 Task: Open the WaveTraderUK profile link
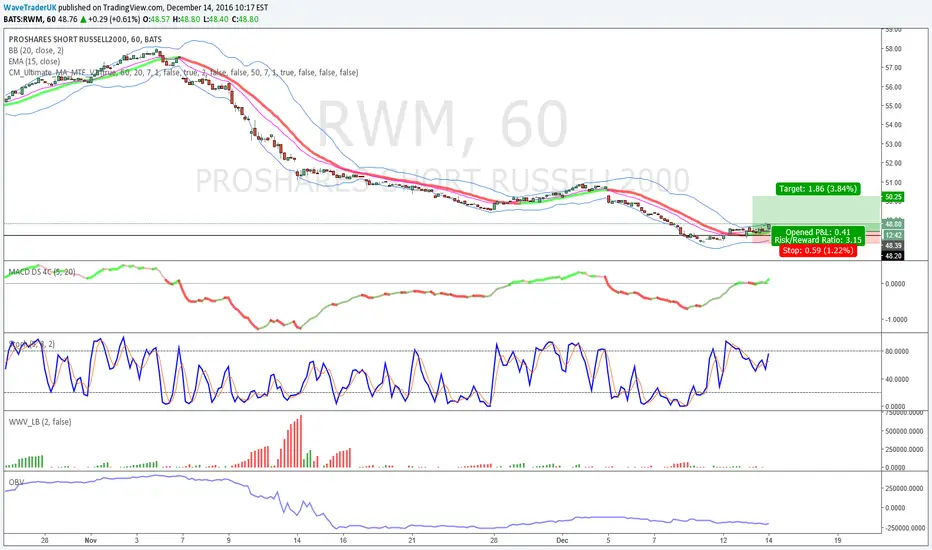tap(30, 8)
